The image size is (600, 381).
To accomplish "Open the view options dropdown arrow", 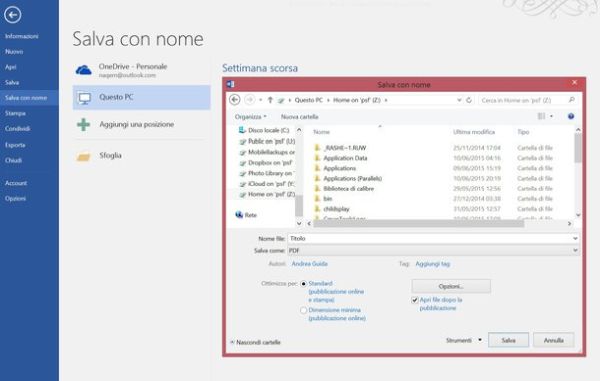I will (551, 116).
